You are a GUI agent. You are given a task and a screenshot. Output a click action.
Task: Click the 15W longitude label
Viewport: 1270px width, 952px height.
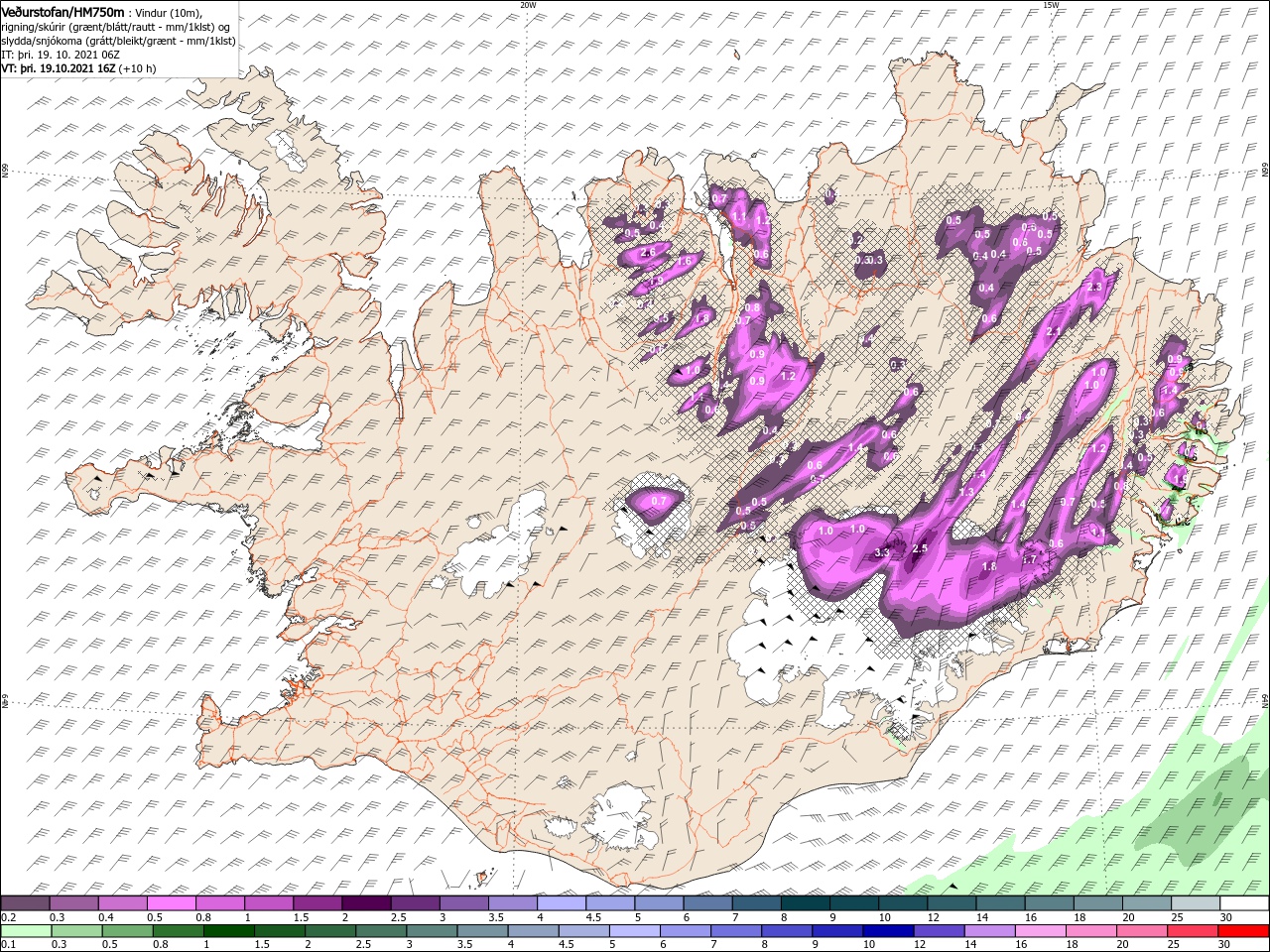1051,5
